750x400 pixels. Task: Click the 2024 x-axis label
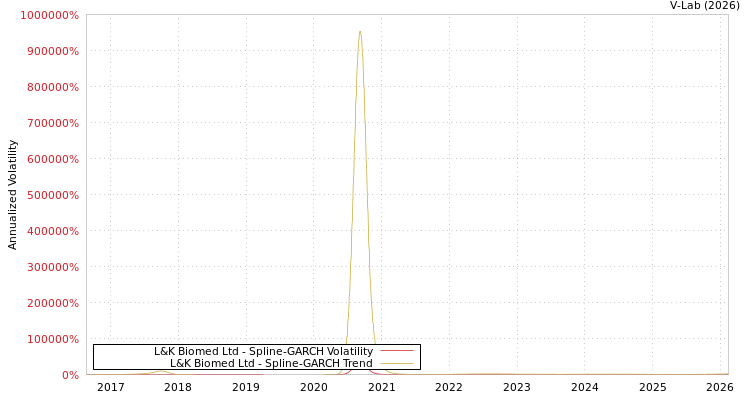click(x=585, y=387)
